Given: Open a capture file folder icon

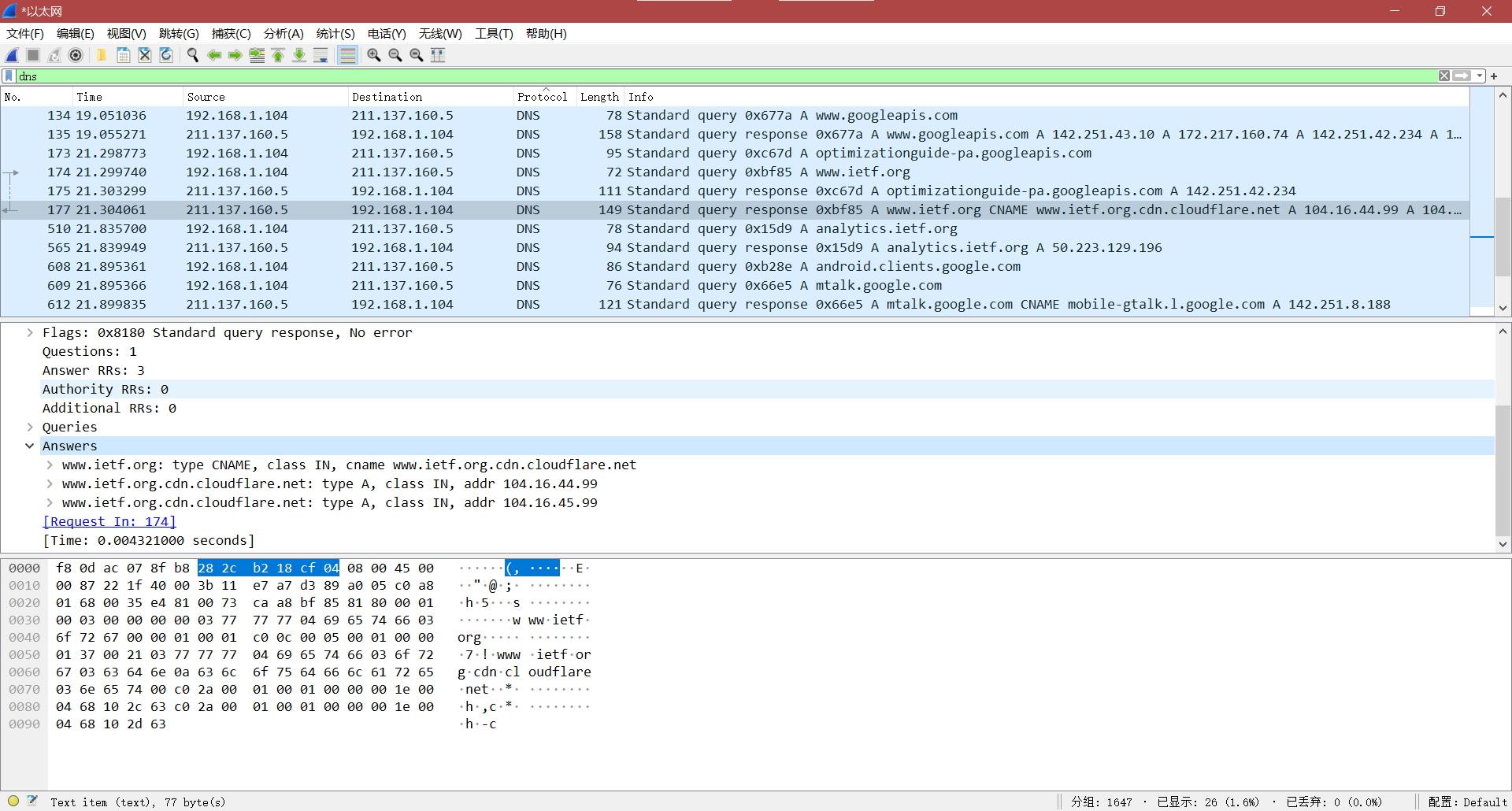Looking at the screenshot, I should point(102,55).
